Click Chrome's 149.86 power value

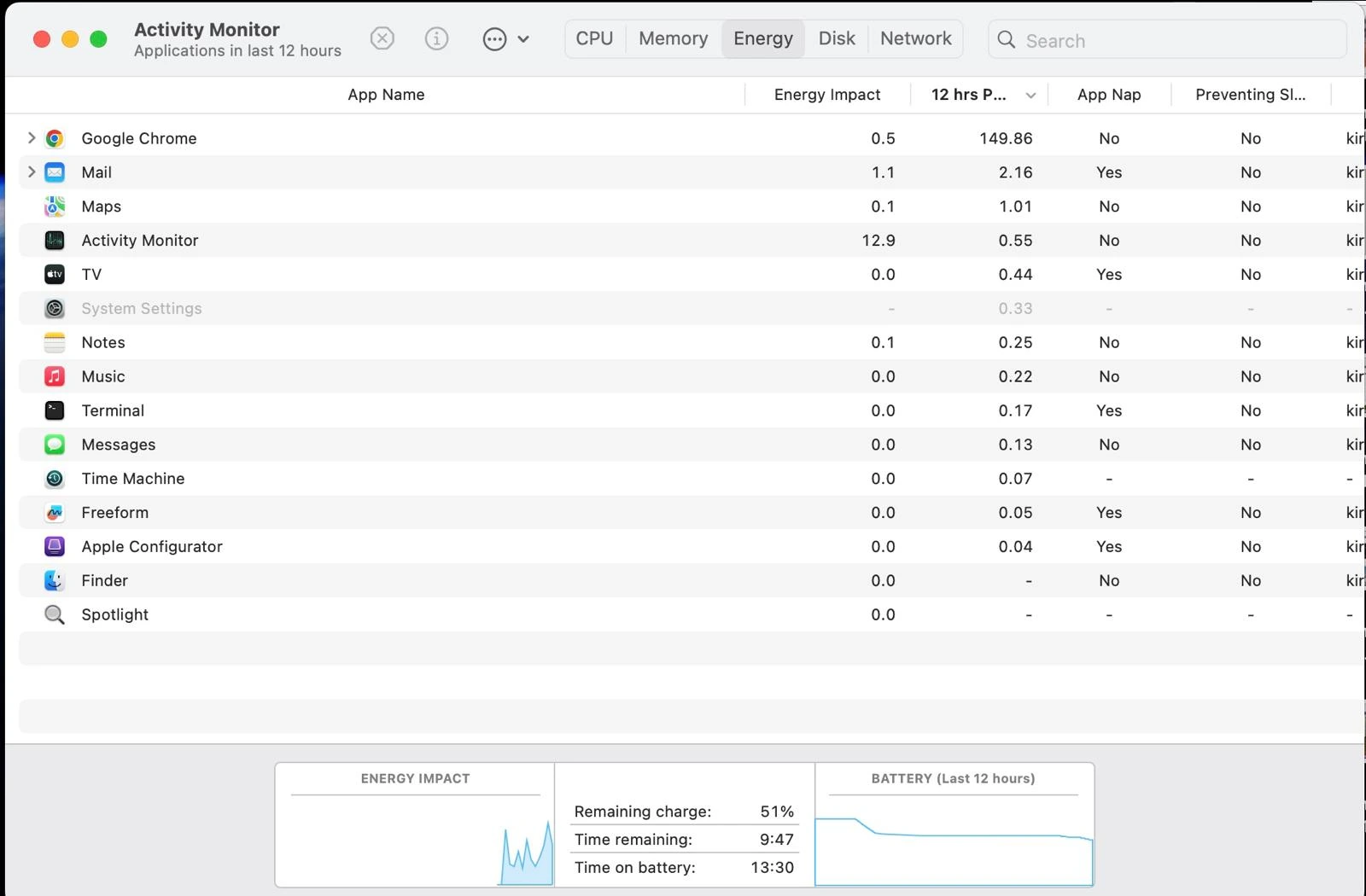(1006, 138)
